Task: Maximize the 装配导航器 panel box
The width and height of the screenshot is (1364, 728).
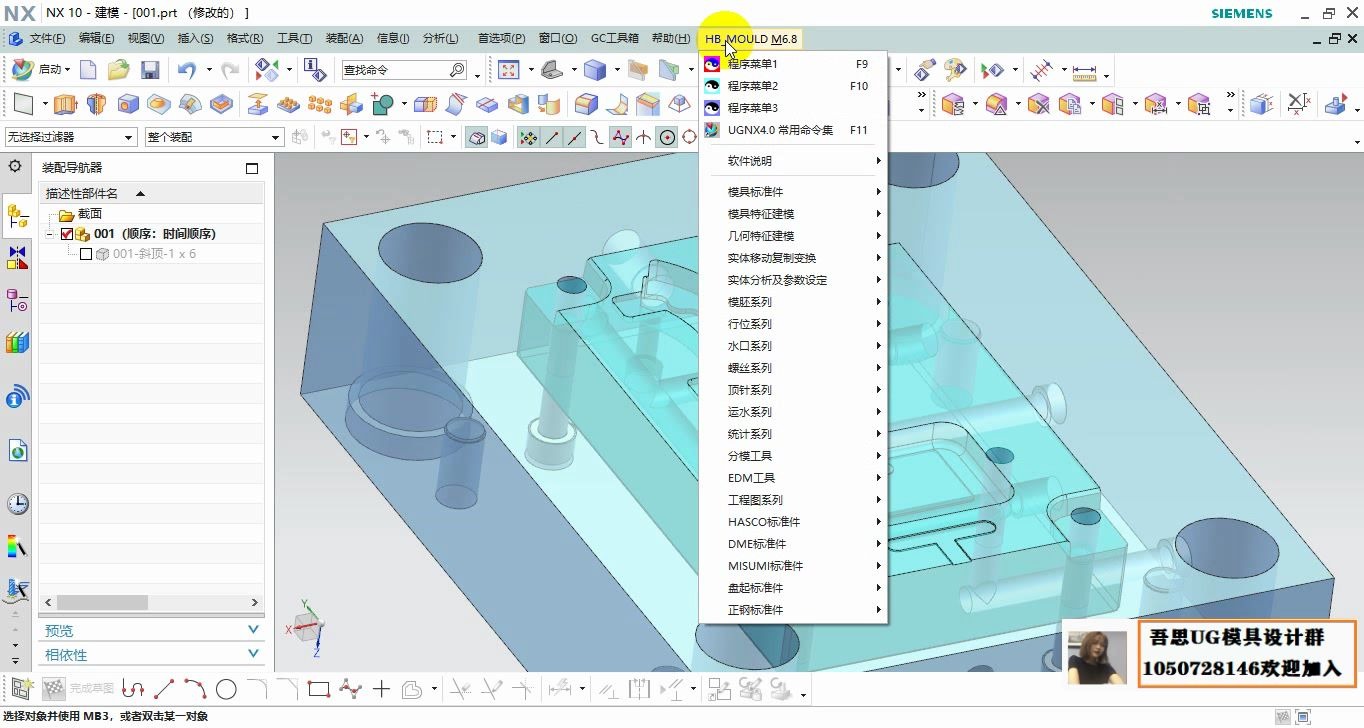Action: pos(251,168)
